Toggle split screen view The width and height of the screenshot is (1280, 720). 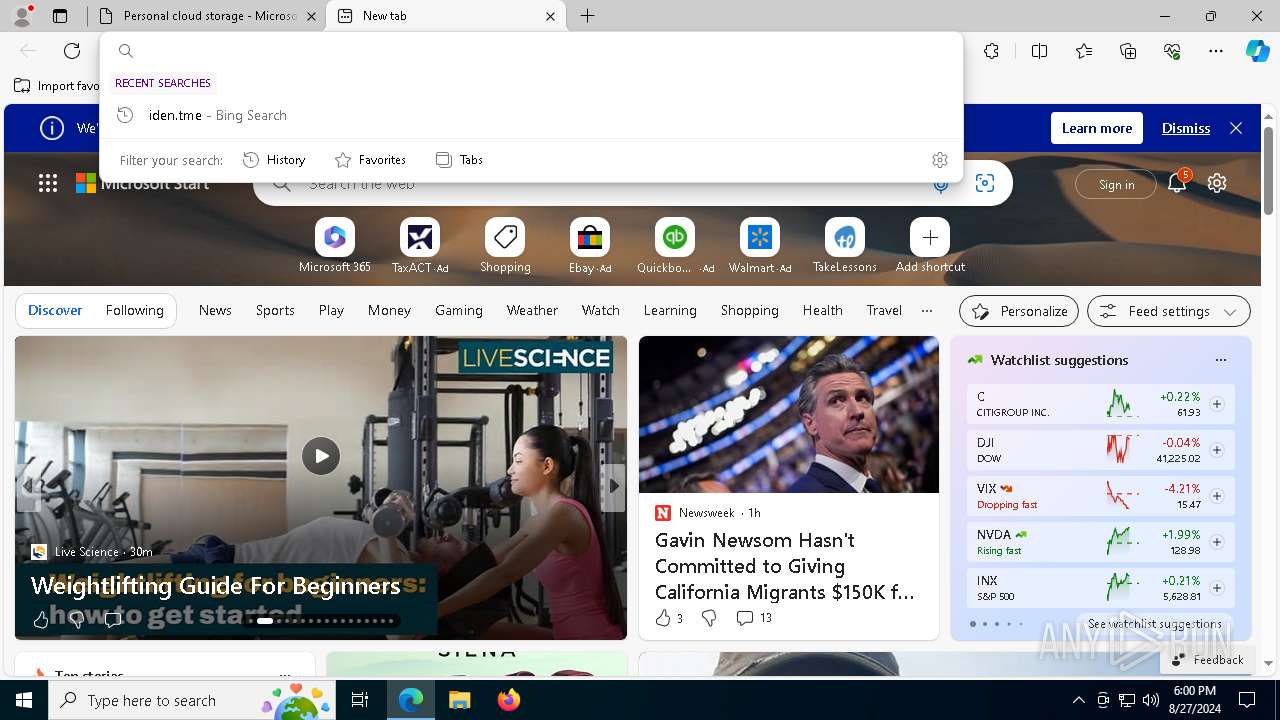click(1039, 51)
